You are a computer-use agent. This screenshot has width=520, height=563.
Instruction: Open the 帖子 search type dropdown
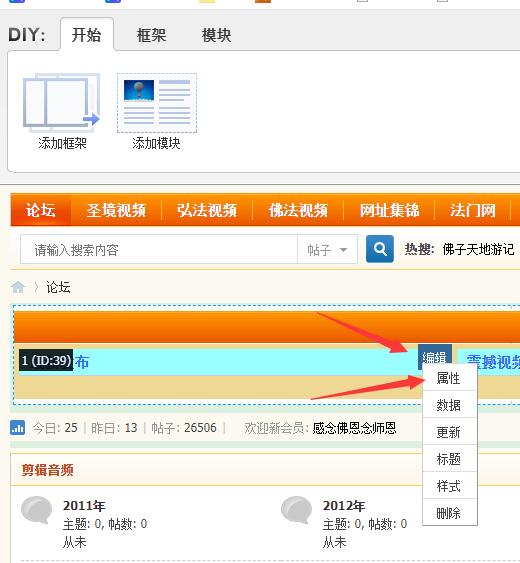click(x=327, y=250)
